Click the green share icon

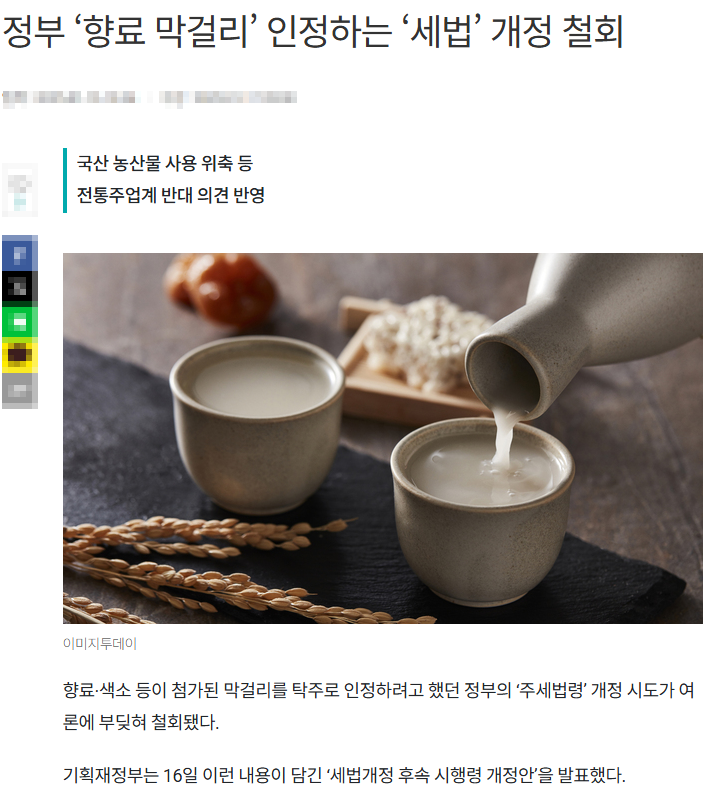(20, 322)
